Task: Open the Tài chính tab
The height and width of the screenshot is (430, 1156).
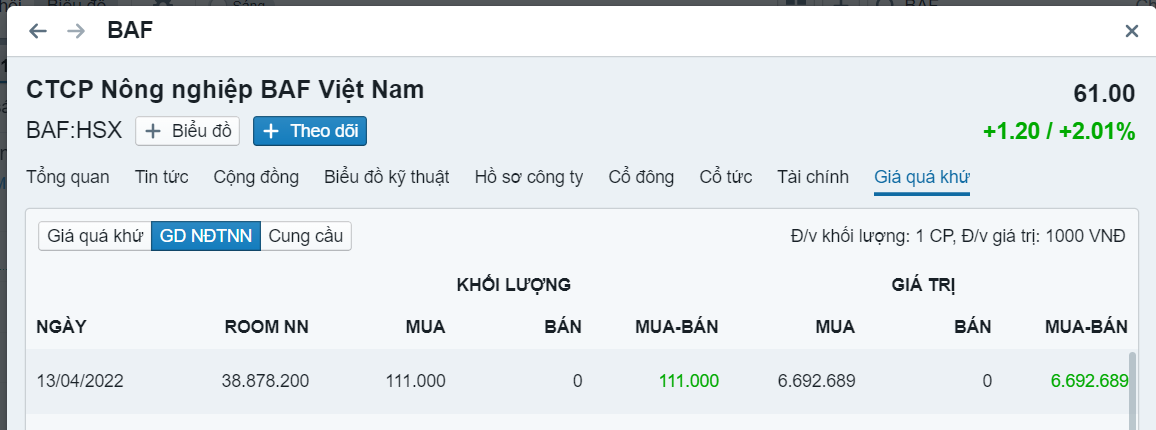Action: tap(813, 177)
